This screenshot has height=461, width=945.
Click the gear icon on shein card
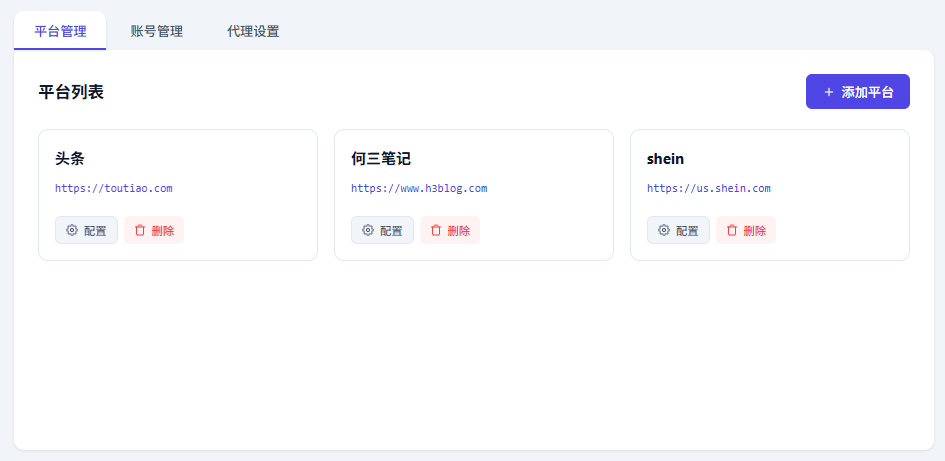pyautogui.click(x=664, y=230)
